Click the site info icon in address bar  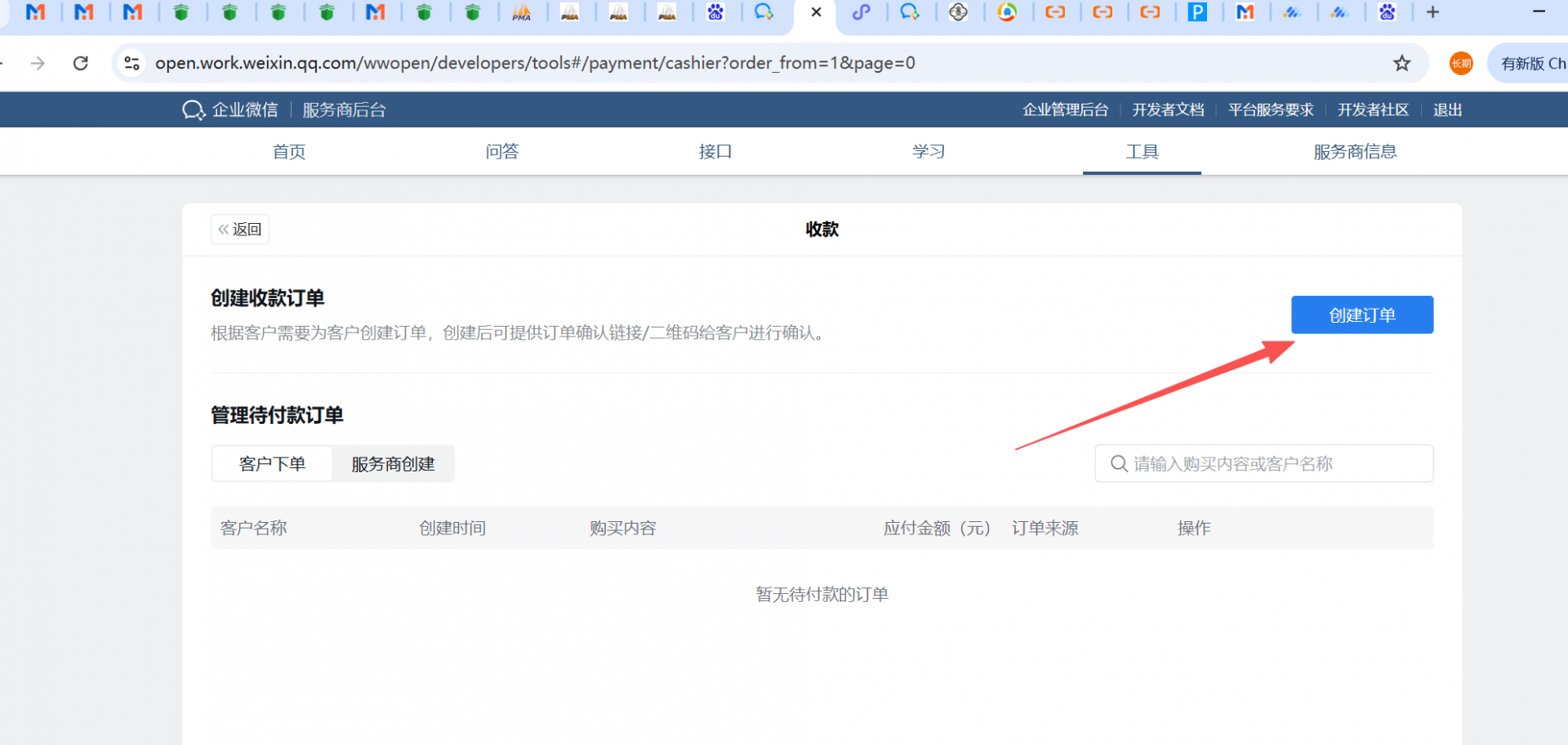[131, 63]
